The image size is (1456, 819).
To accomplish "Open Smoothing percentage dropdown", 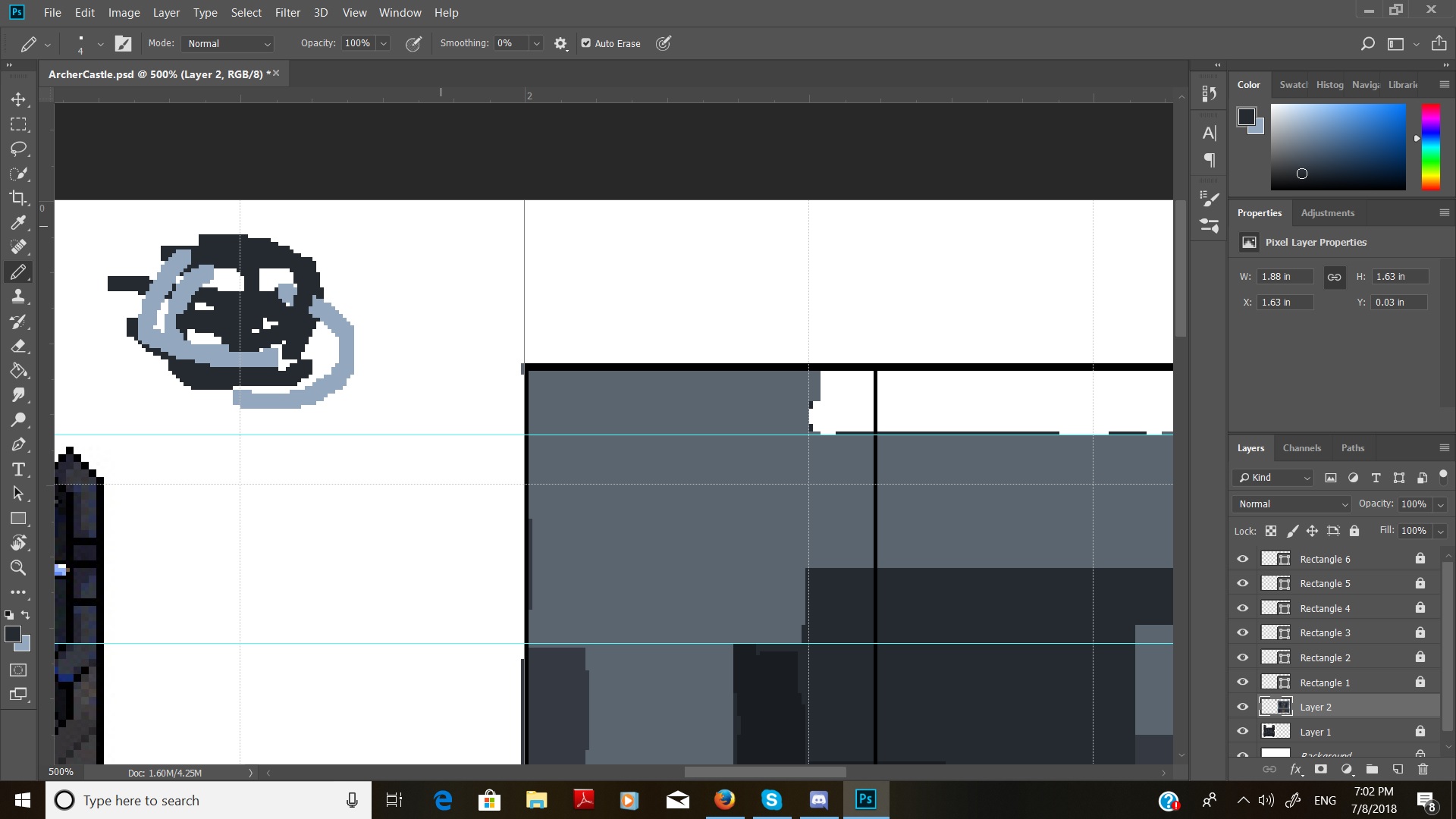I will [538, 43].
